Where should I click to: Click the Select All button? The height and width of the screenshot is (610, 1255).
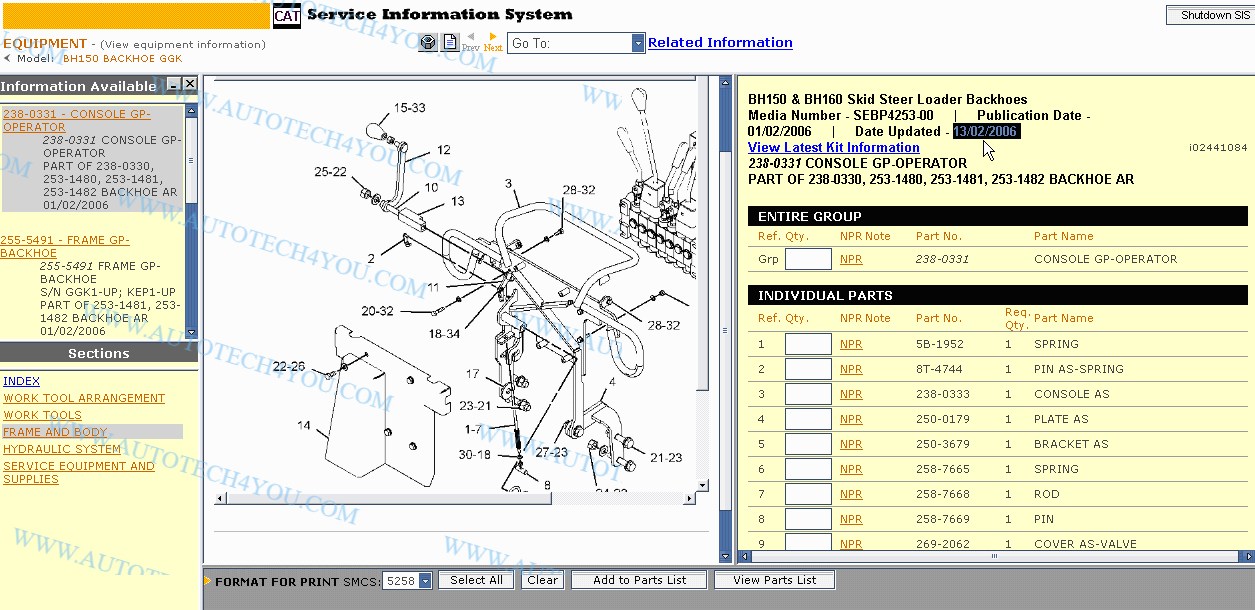click(x=476, y=580)
